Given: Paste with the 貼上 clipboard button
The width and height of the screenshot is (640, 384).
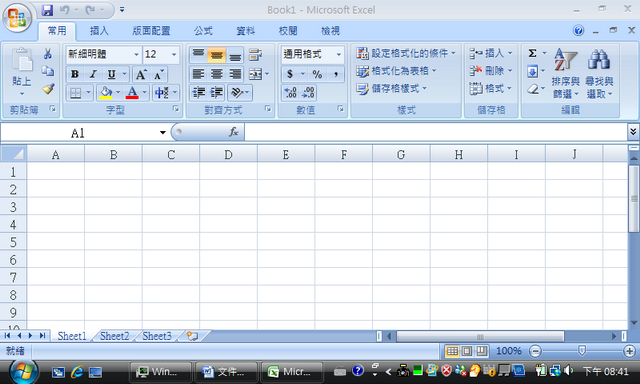Looking at the screenshot, I should (22, 71).
